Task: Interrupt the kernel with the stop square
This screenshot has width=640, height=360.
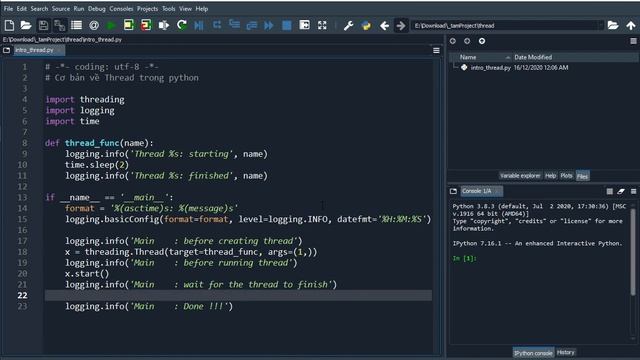Action: click(x=609, y=191)
